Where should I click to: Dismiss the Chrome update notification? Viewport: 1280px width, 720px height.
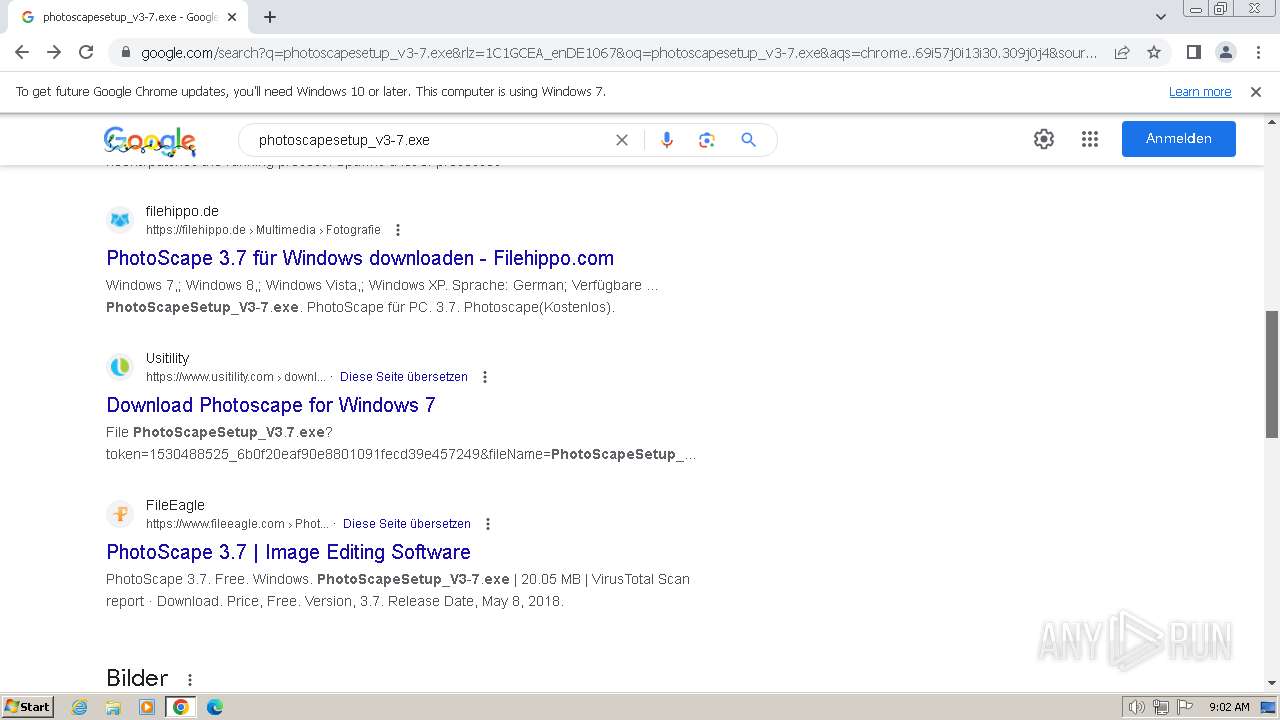1256,91
